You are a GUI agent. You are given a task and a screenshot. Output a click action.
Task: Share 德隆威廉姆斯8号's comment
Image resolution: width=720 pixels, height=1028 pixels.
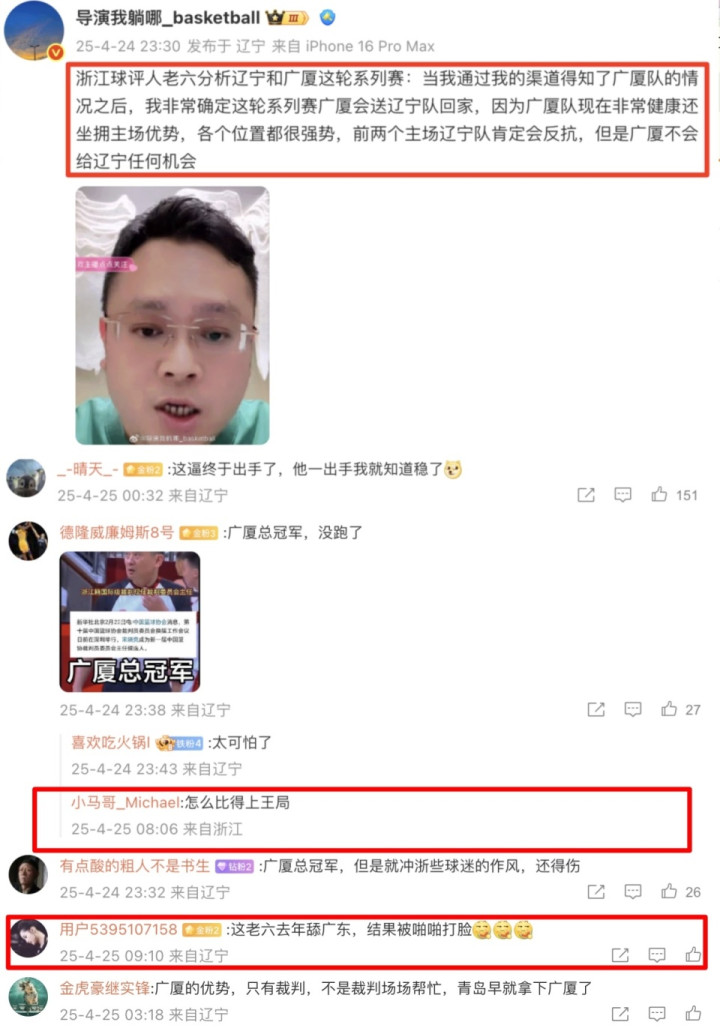click(x=596, y=709)
